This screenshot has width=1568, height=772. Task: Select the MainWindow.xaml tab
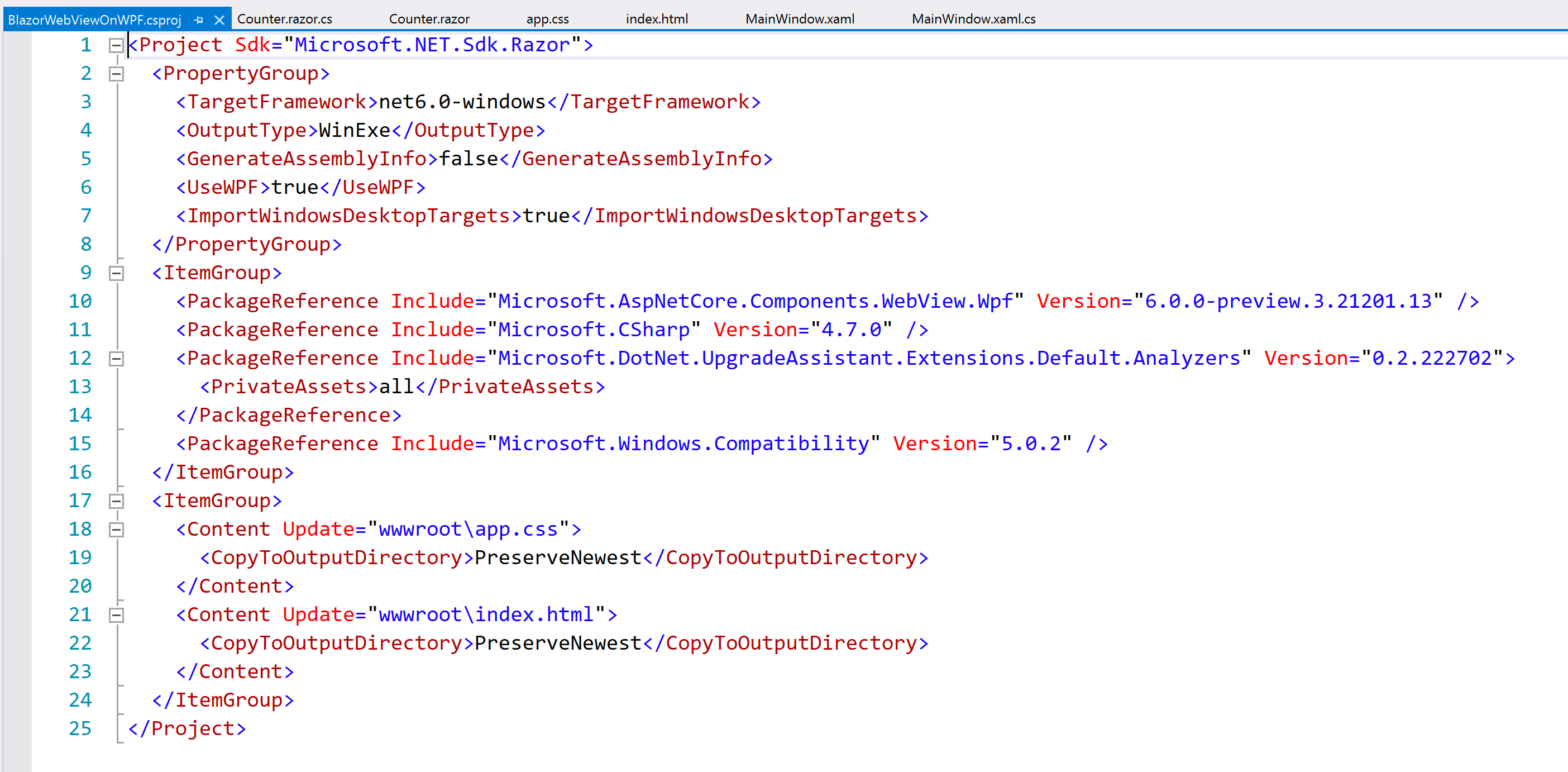coord(800,19)
